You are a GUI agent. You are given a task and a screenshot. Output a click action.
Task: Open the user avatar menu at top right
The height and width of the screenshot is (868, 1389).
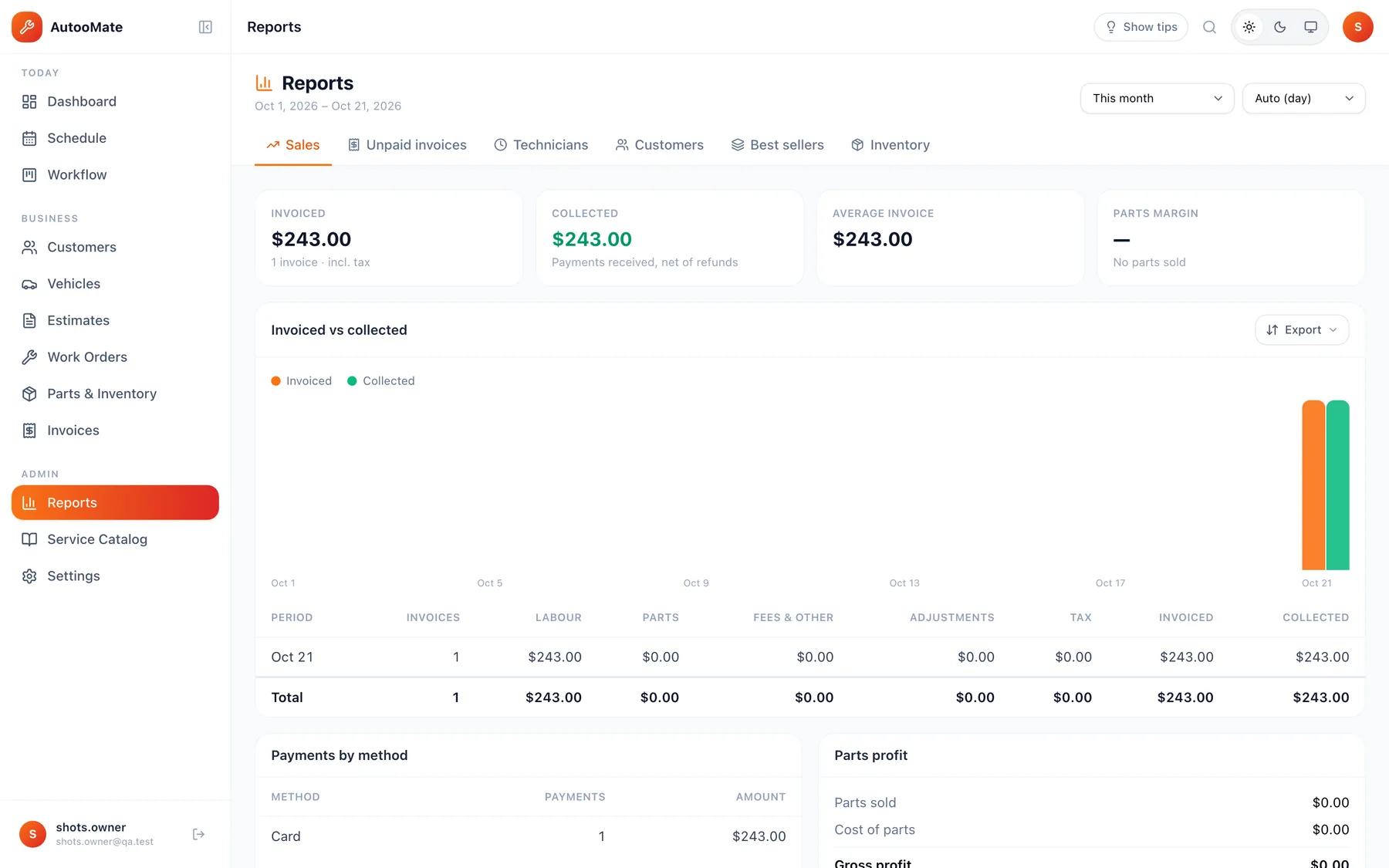click(1358, 27)
